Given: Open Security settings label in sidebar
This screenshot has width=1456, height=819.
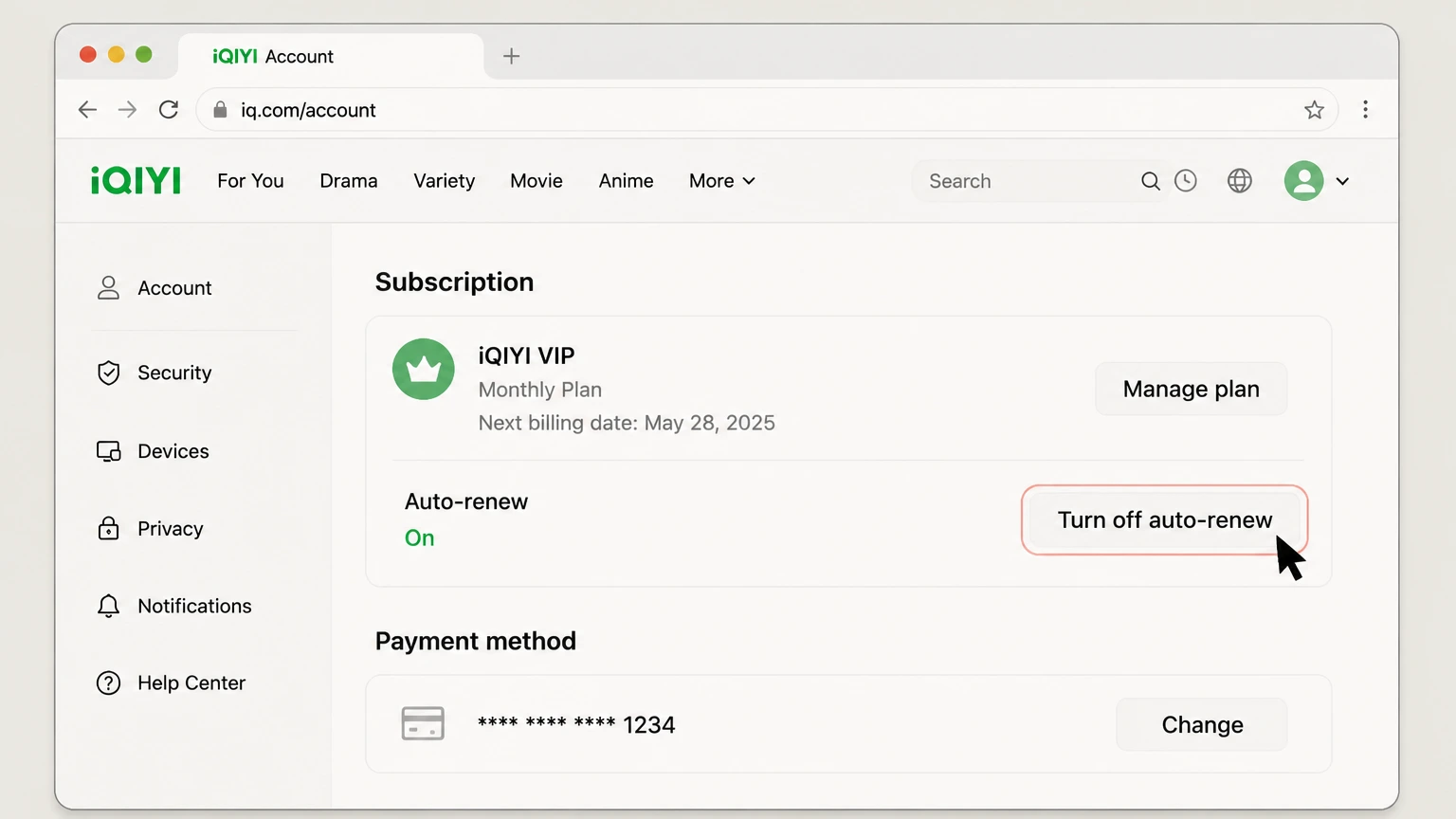Looking at the screenshot, I should 174,373.
